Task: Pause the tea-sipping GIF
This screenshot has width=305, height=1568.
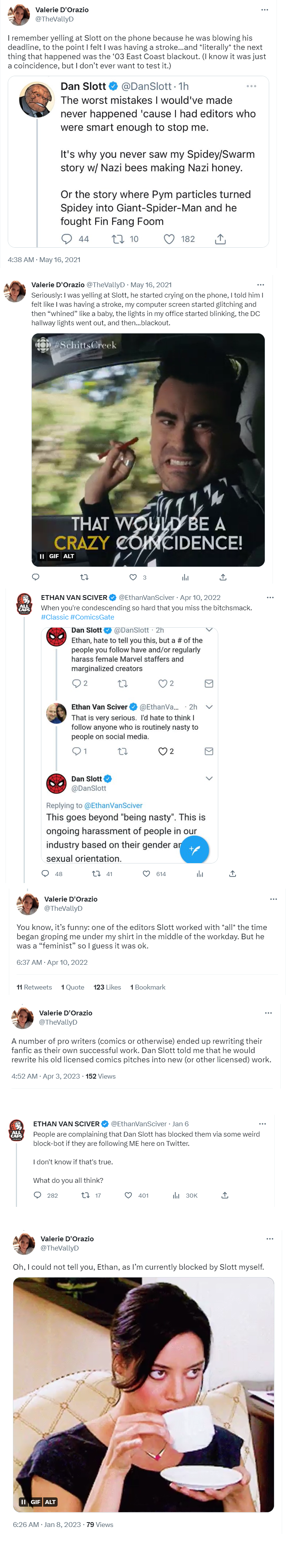Action: pyautogui.click(x=23, y=1502)
